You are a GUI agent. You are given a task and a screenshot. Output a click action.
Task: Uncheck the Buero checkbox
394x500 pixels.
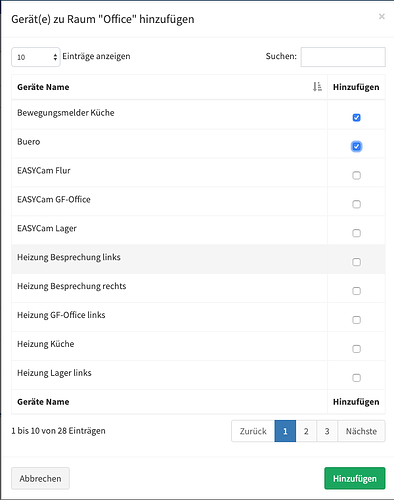[356, 146]
